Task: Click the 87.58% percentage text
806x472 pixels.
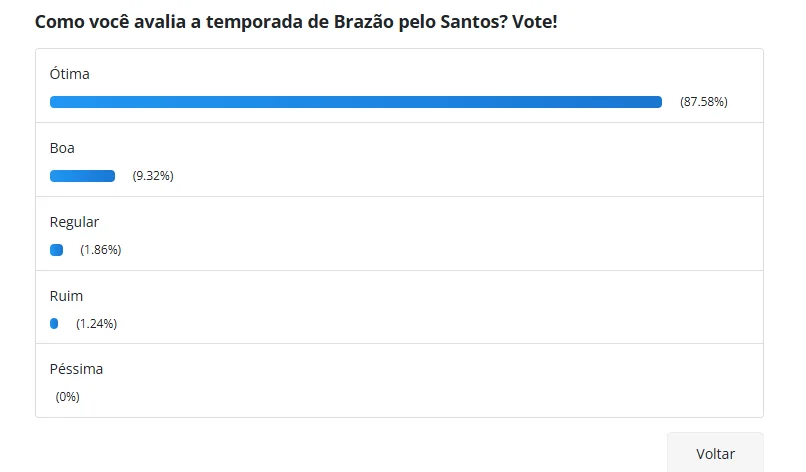Action: point(704,102)
